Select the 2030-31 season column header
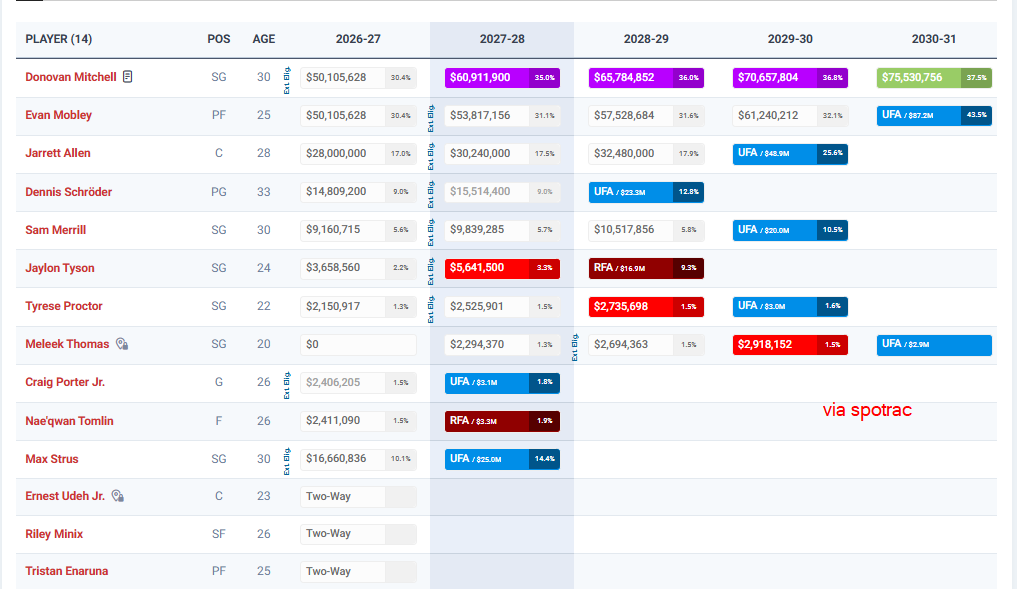The width and height of the screenshot is (1017, 589). click(x=934, y=39)
